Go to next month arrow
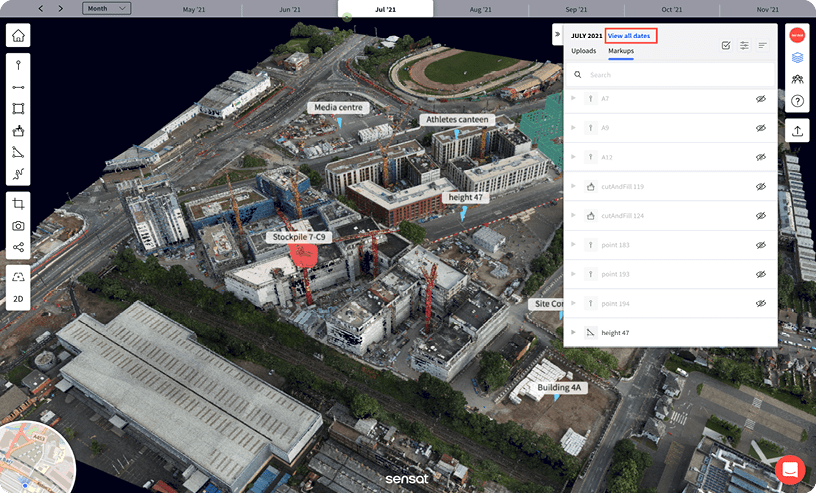The height and width of the screenshot is (493, 816). [x=60, y=8]
